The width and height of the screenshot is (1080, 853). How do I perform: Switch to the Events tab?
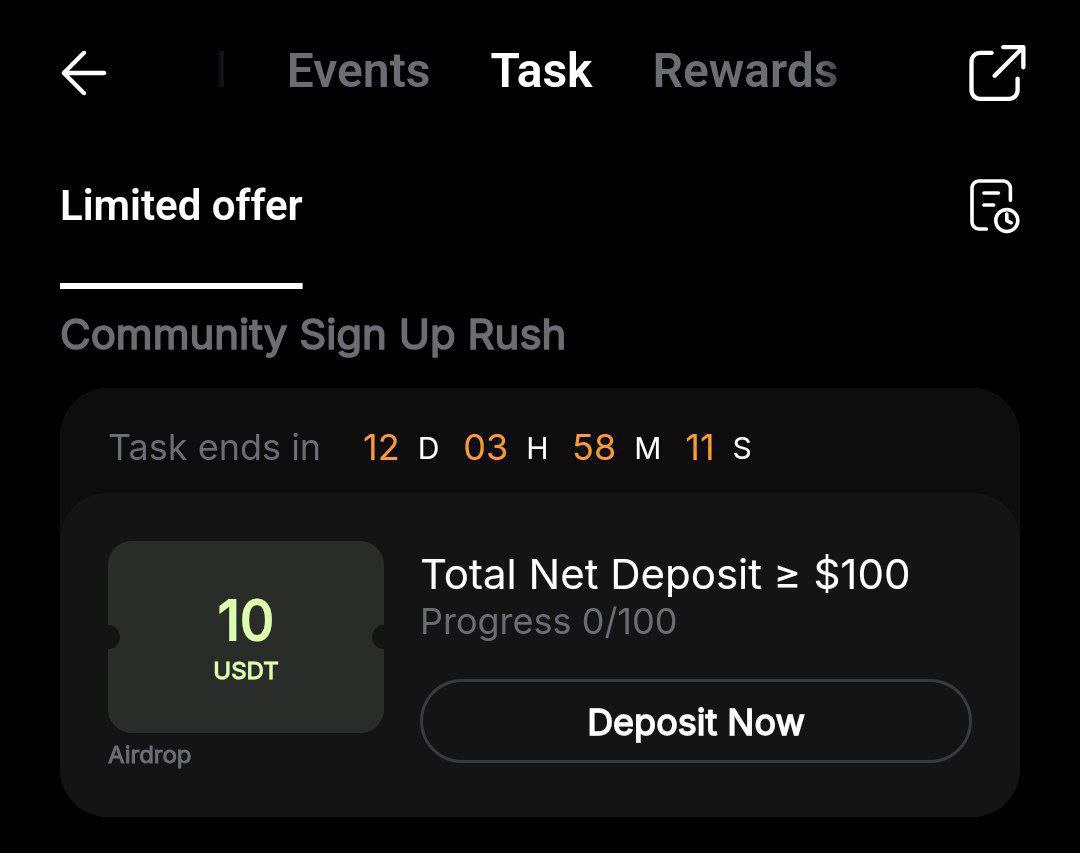click(358, 72)
